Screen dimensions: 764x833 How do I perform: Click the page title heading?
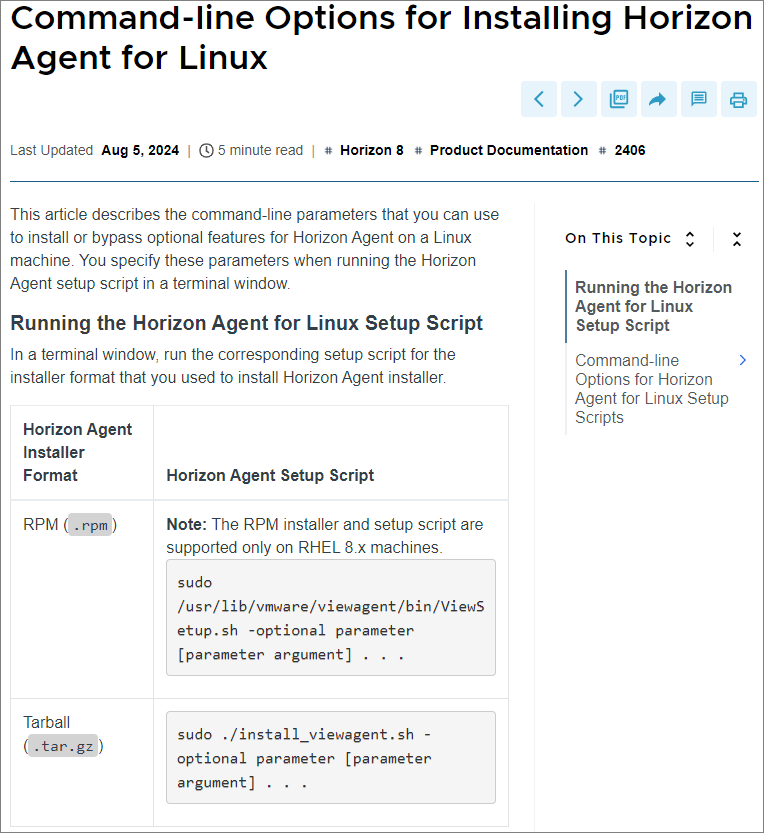(380, 37)
